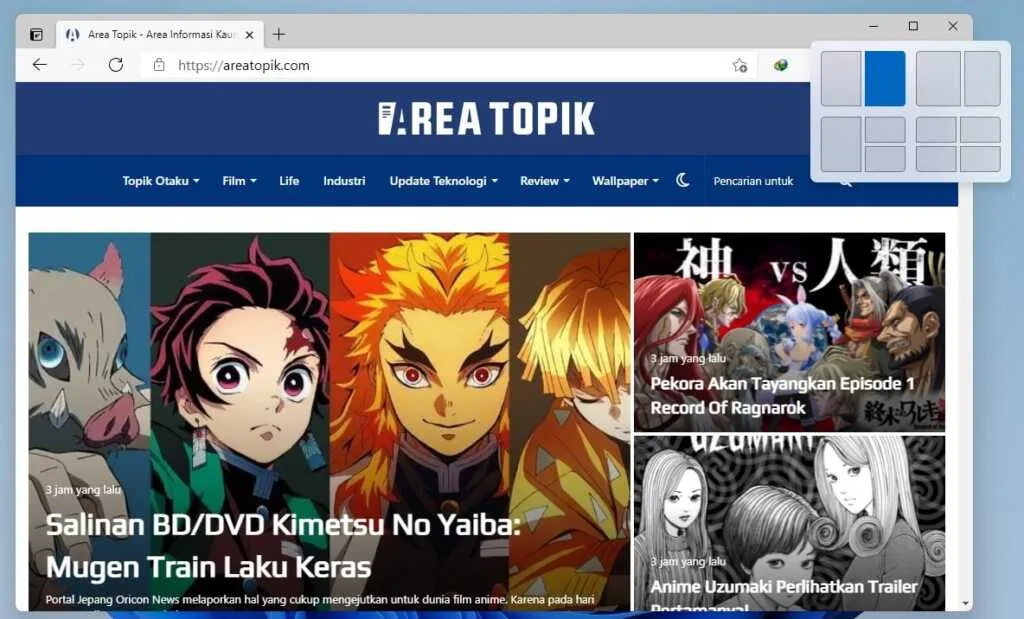Snap to bottom-right quadrant of four-zone layout
Viewport: 1024px width, 619px height.
click(980, 159)
